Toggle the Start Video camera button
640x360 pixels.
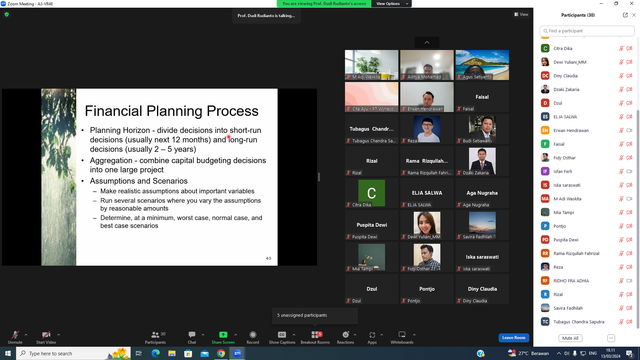[46, 335]
